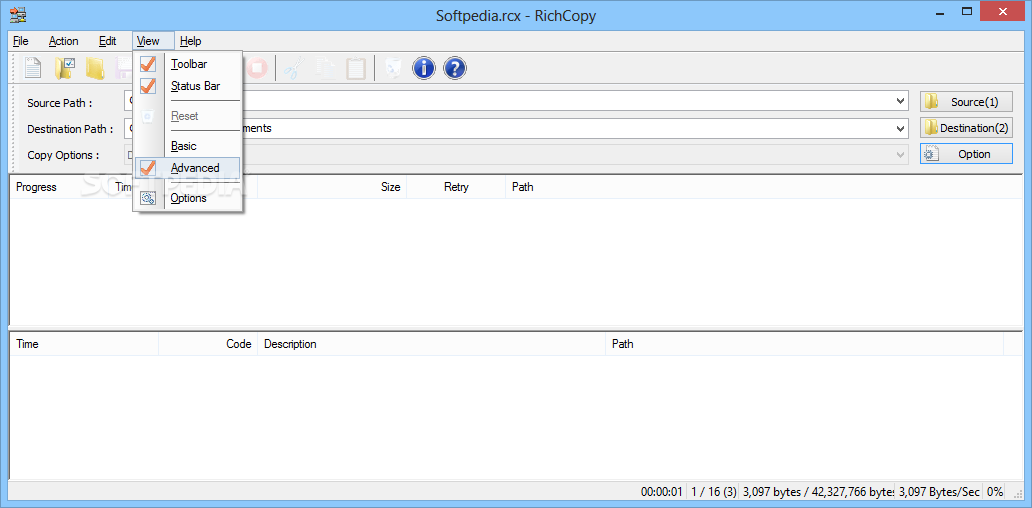Click the Source(1) button
1032x508 pixels.
tap(966, 102)
